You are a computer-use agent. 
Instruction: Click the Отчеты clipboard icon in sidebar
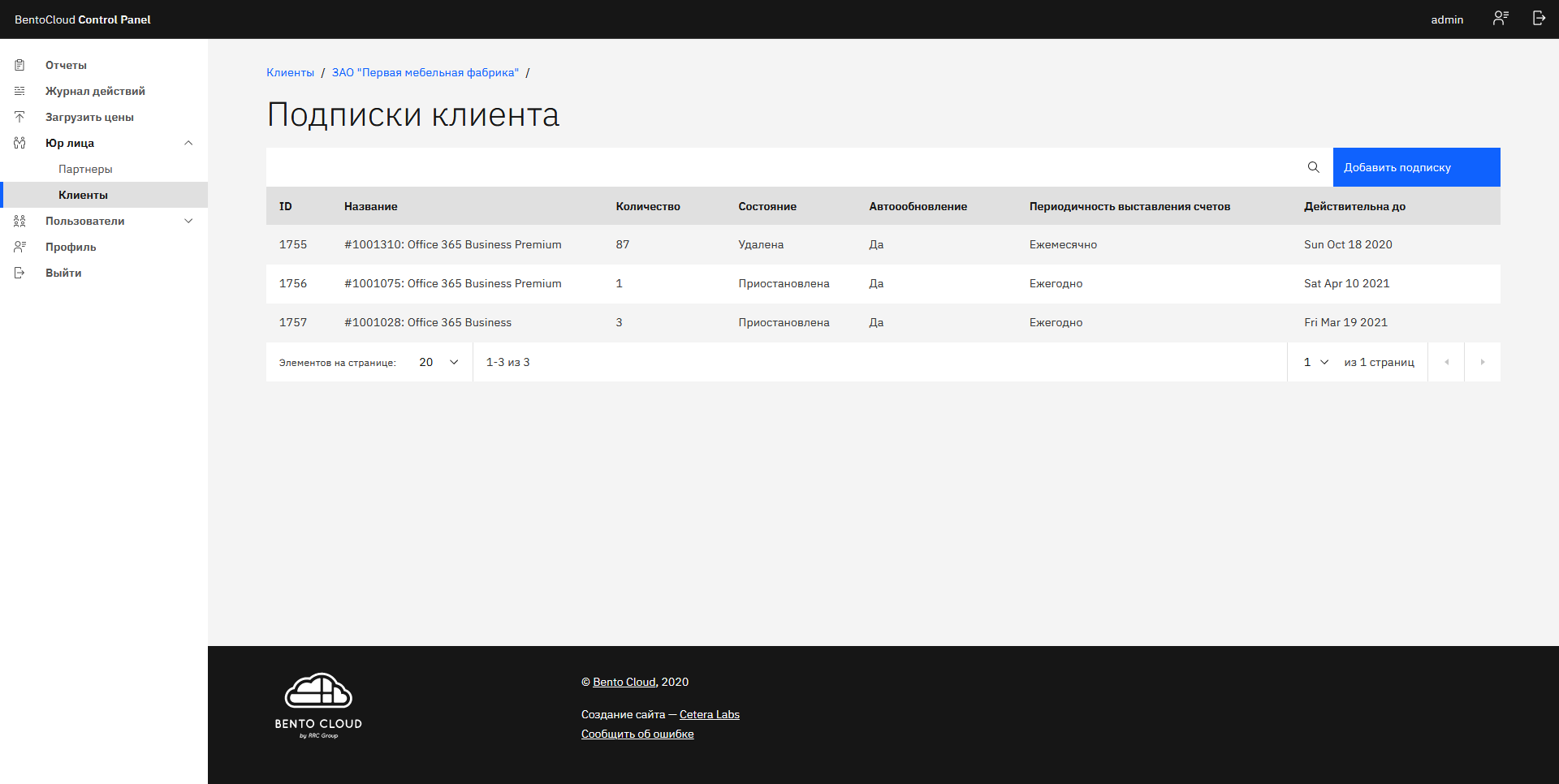pos(19,65)
